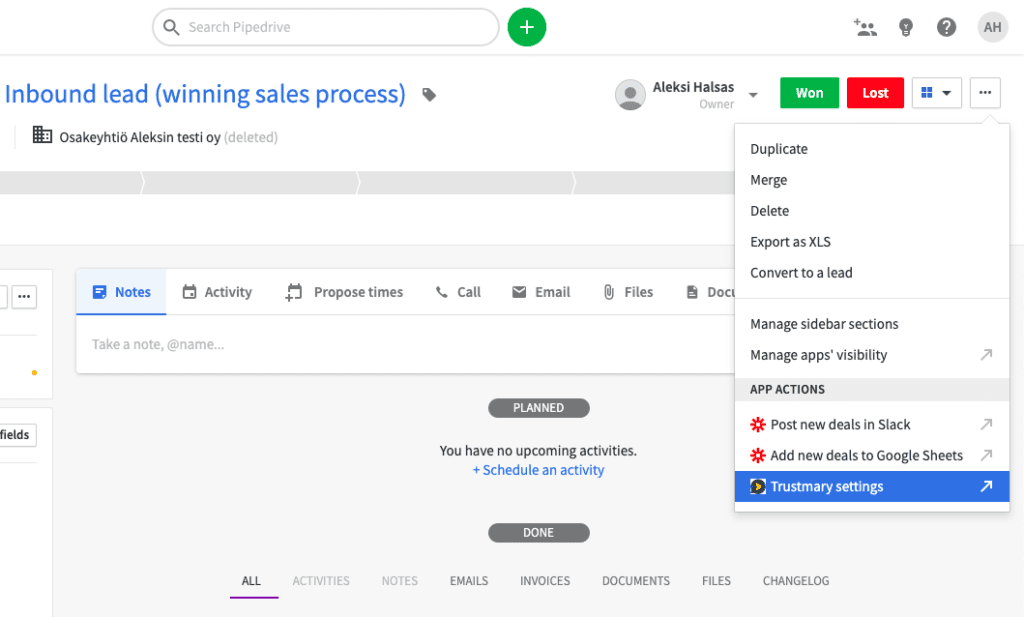
Task: Open the Call tab
Action: [458, 292]
